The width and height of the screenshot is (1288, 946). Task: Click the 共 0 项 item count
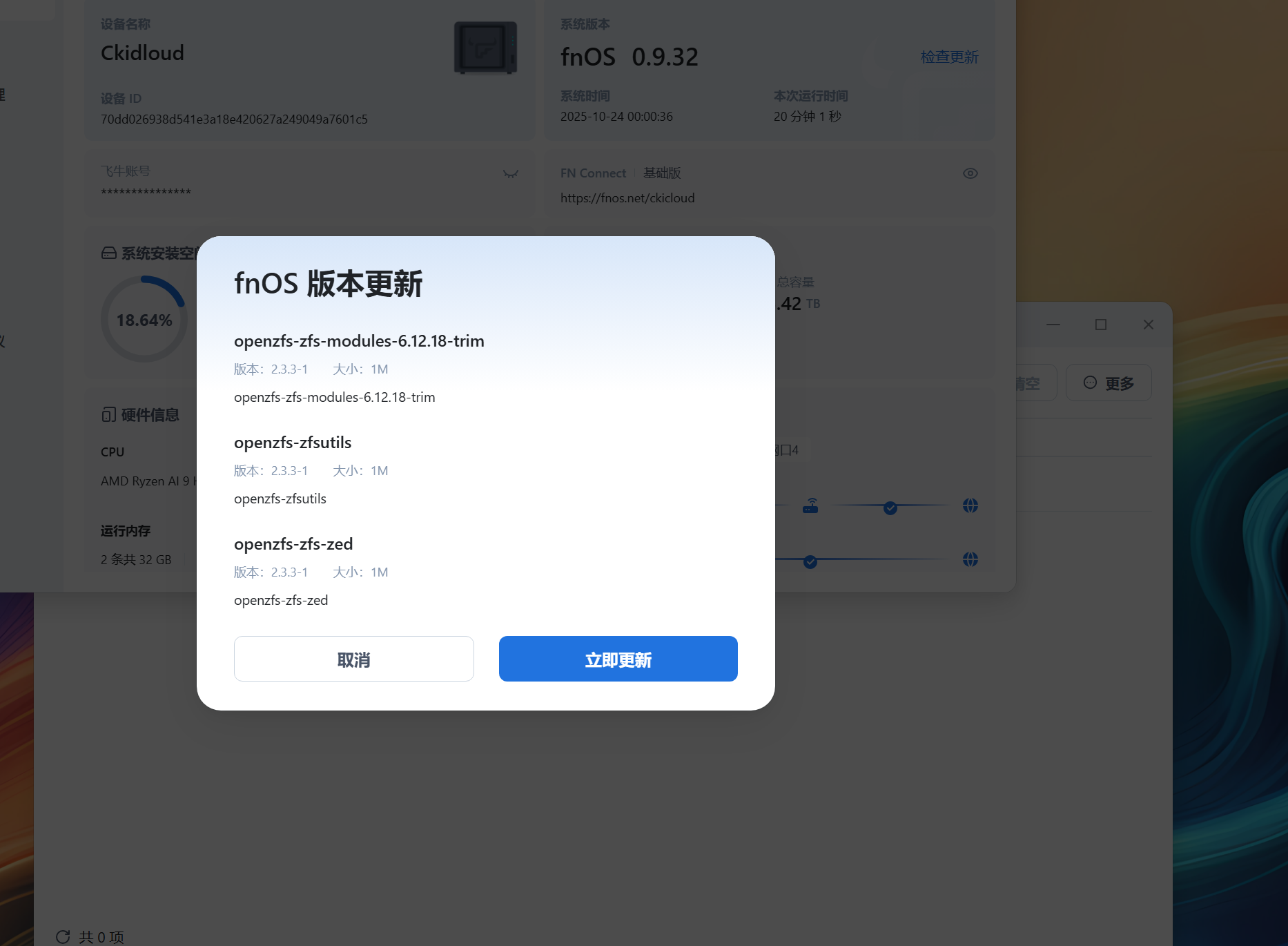(101, 937)
